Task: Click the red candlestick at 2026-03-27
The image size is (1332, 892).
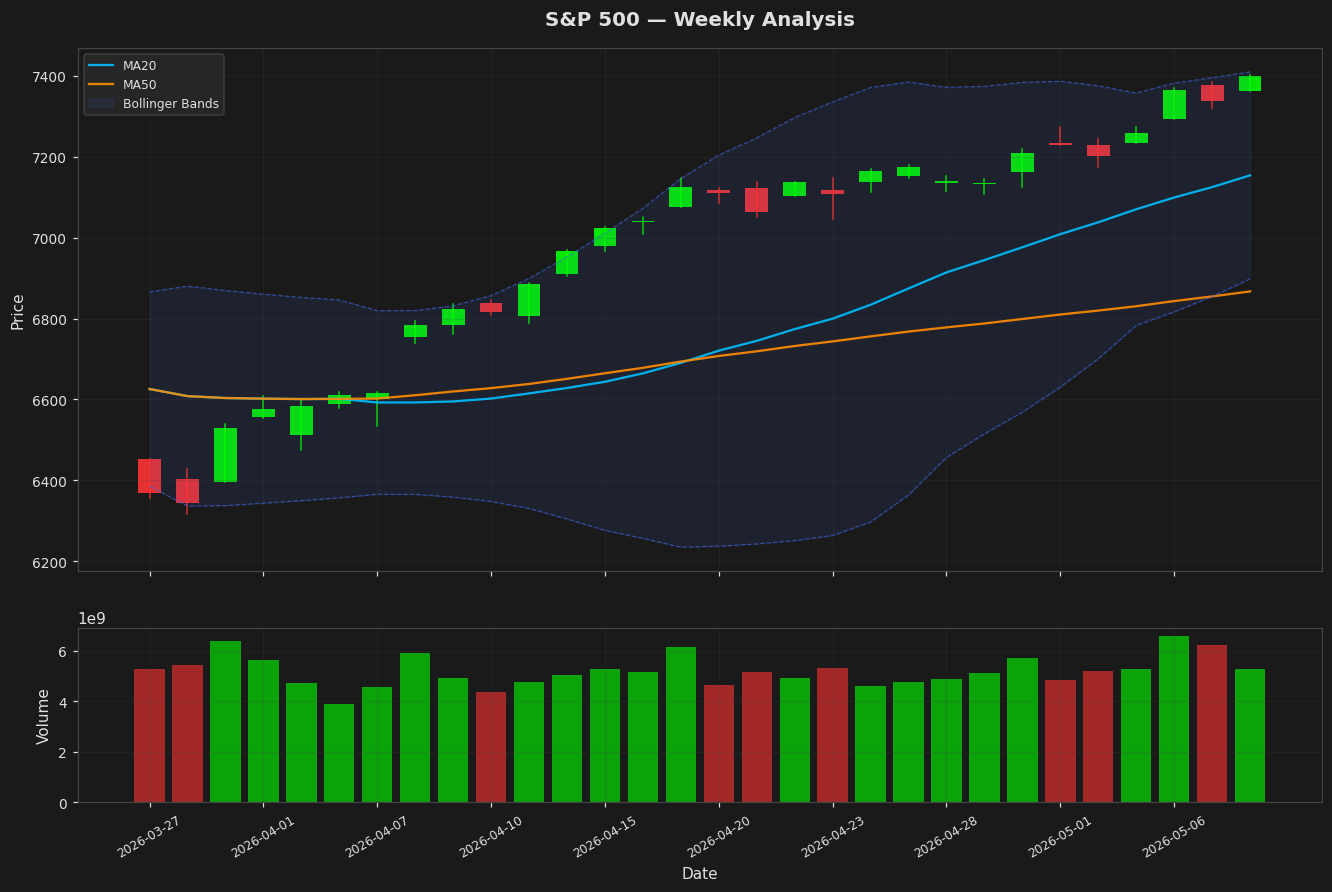Action: [x=149, y=476]
